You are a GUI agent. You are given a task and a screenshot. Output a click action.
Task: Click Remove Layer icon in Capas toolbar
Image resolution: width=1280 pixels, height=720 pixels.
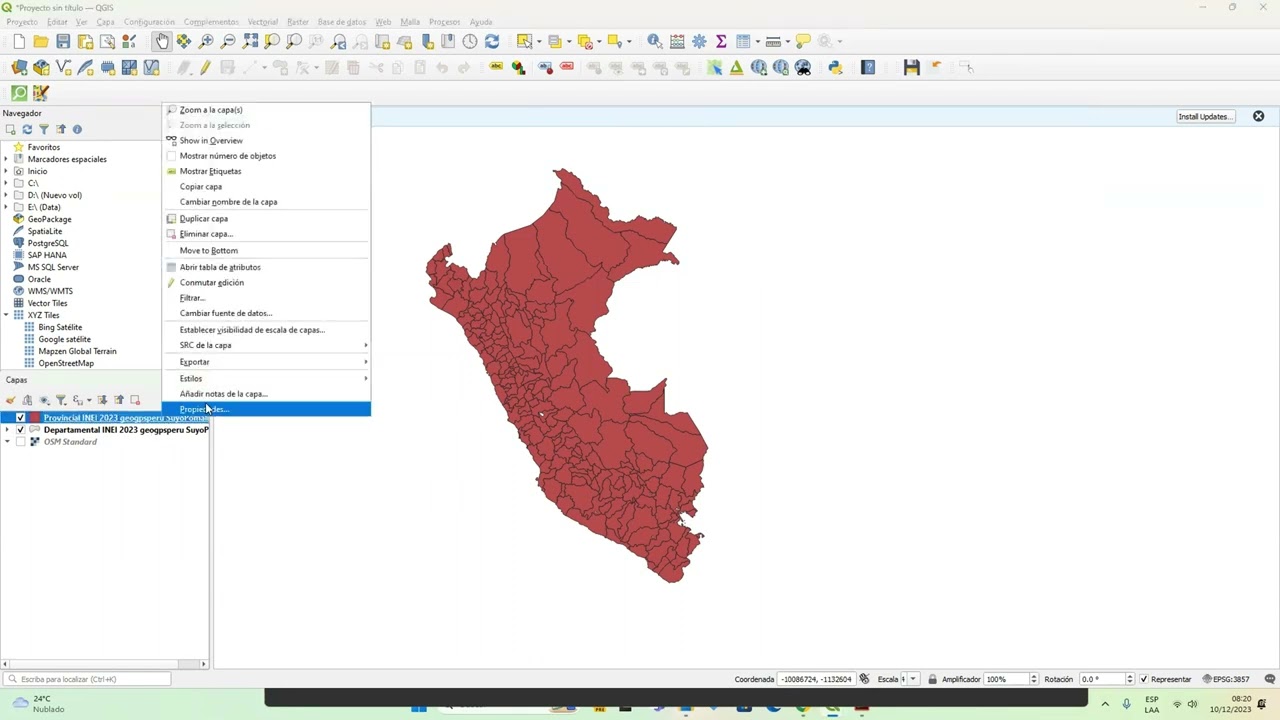135,400
